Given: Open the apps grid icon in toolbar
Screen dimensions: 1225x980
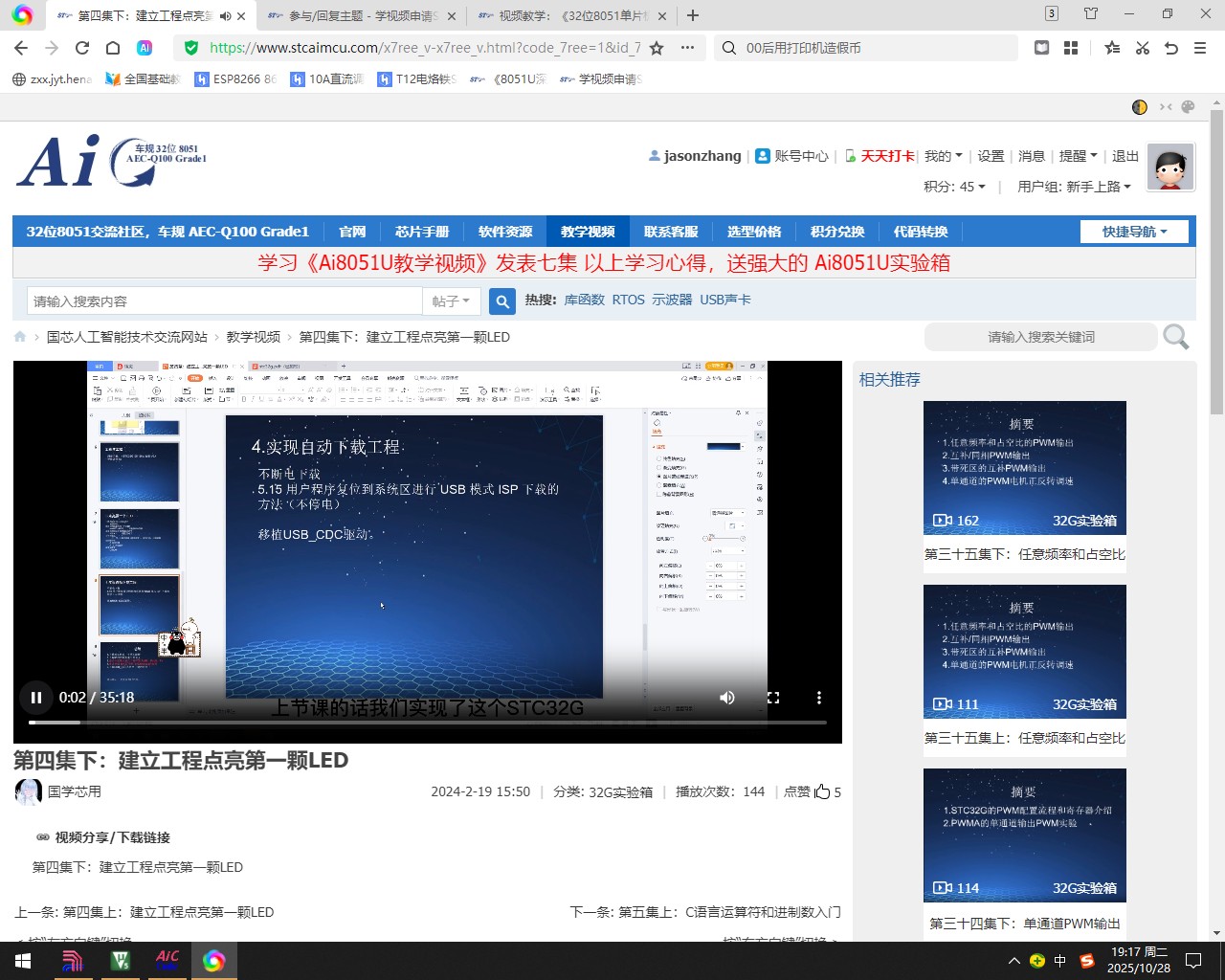Looking at the screenshot, I should [1070, 47].
